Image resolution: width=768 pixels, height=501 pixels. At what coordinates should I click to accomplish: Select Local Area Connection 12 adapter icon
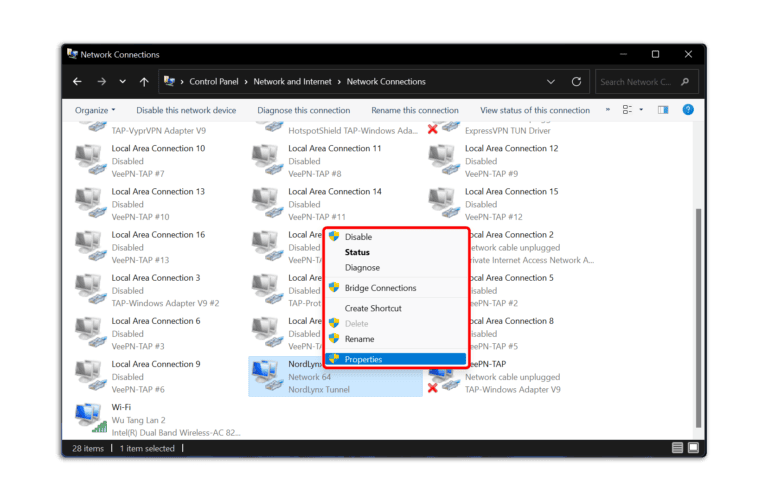coord(444,160)
